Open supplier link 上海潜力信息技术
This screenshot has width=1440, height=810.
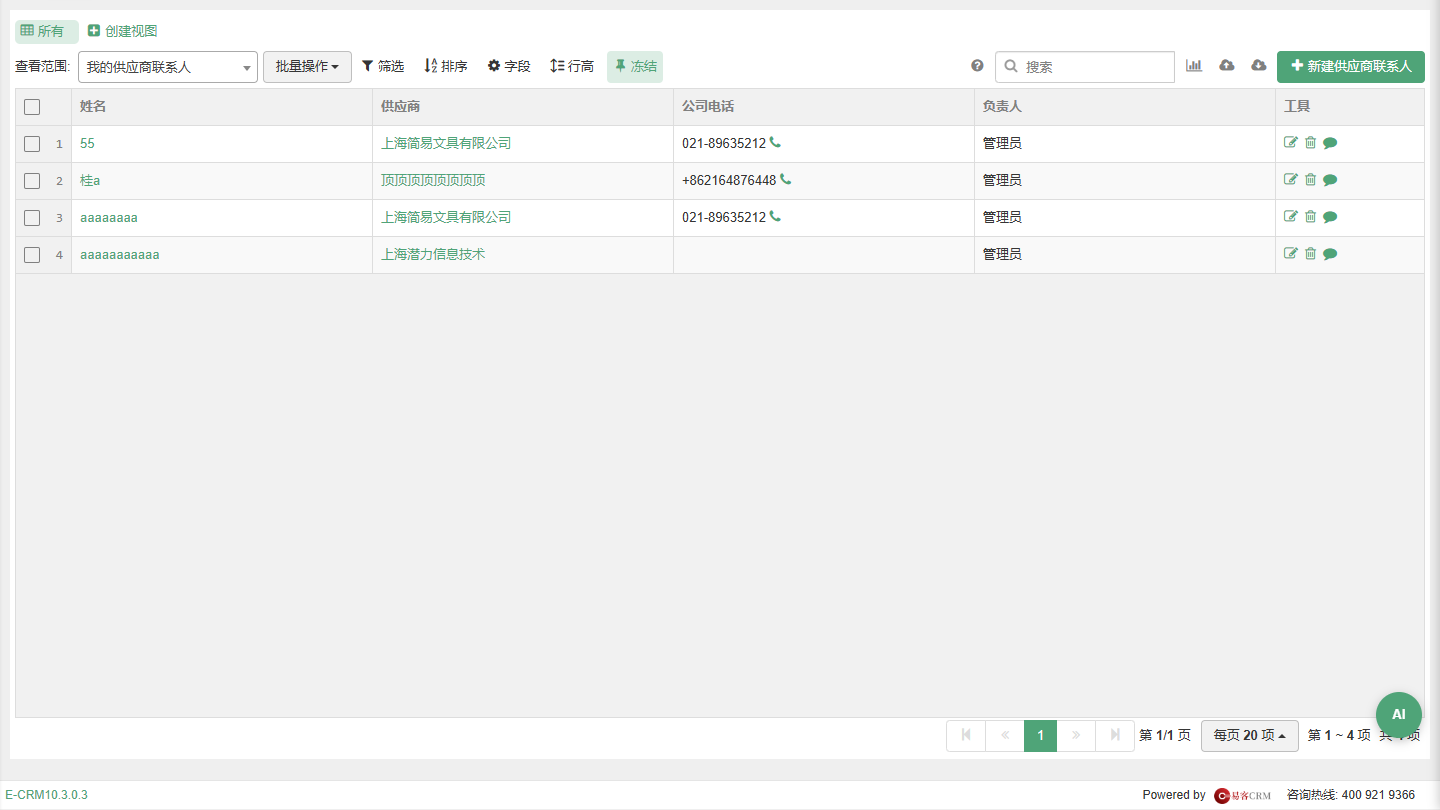tap(433, 254)
